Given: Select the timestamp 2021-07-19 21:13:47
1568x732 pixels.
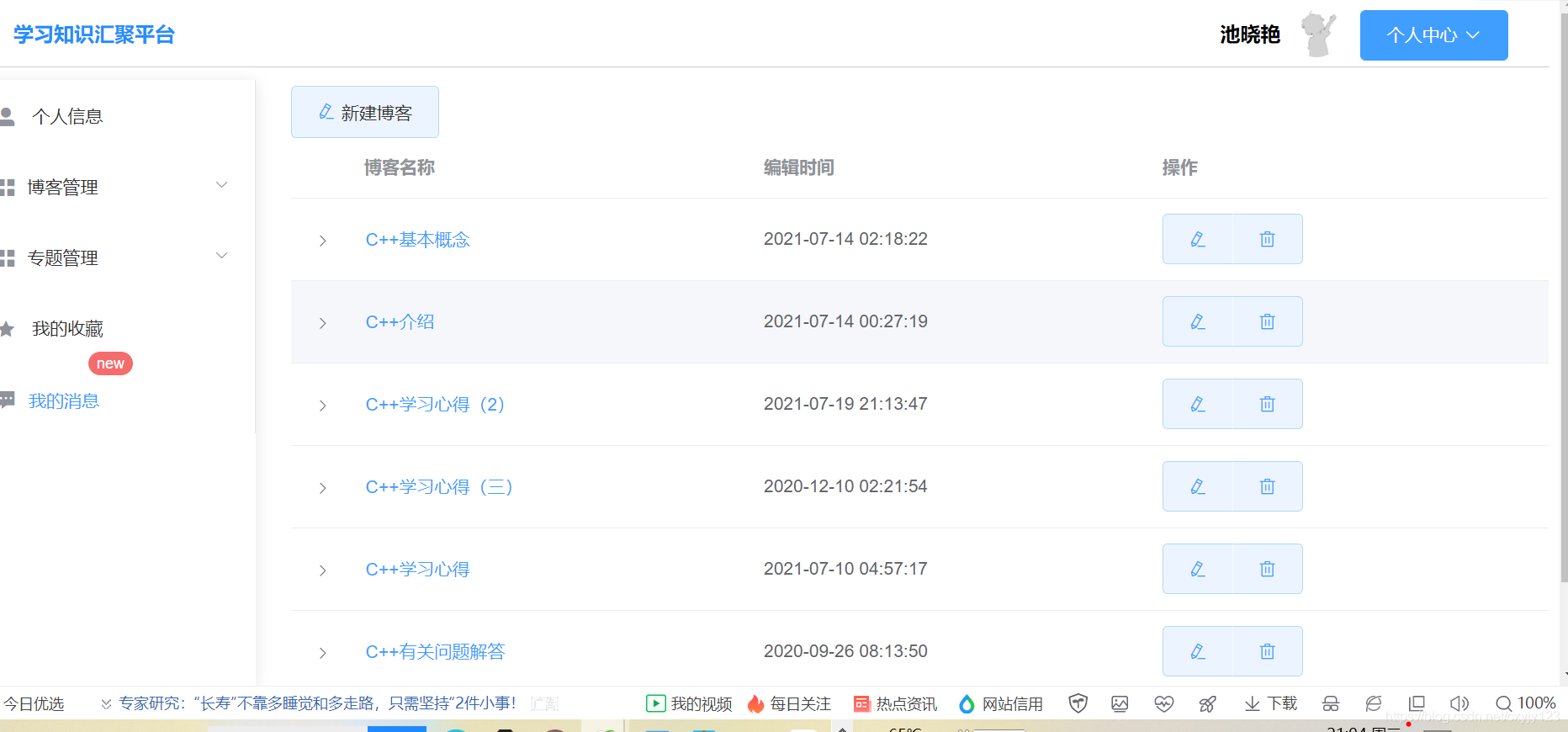Looking at the screenshot, I should click(x=845, y=404).
